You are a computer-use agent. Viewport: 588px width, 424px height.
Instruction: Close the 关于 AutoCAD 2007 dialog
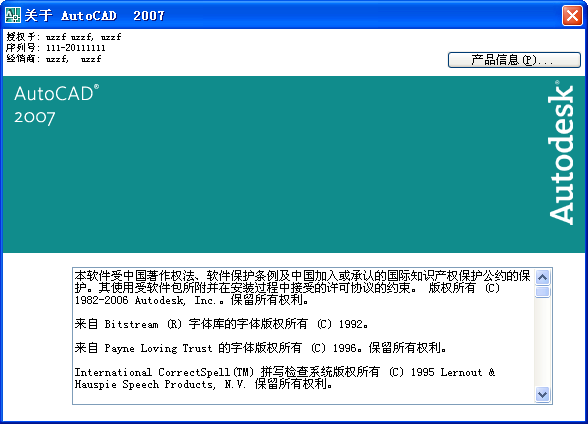tap(572, 16)
